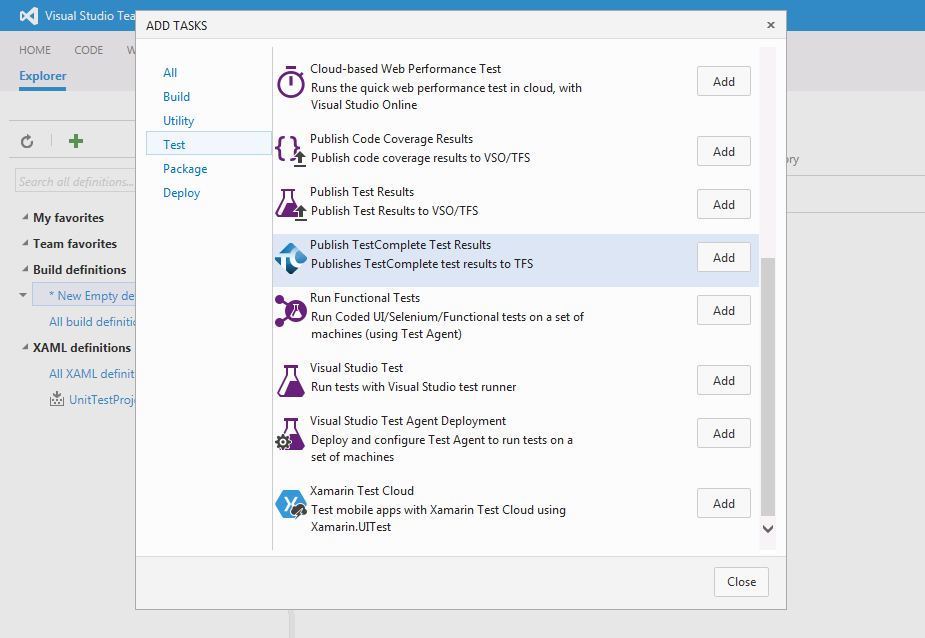
Task: Switch to the Deploy task category
Action: pos(182,193)
